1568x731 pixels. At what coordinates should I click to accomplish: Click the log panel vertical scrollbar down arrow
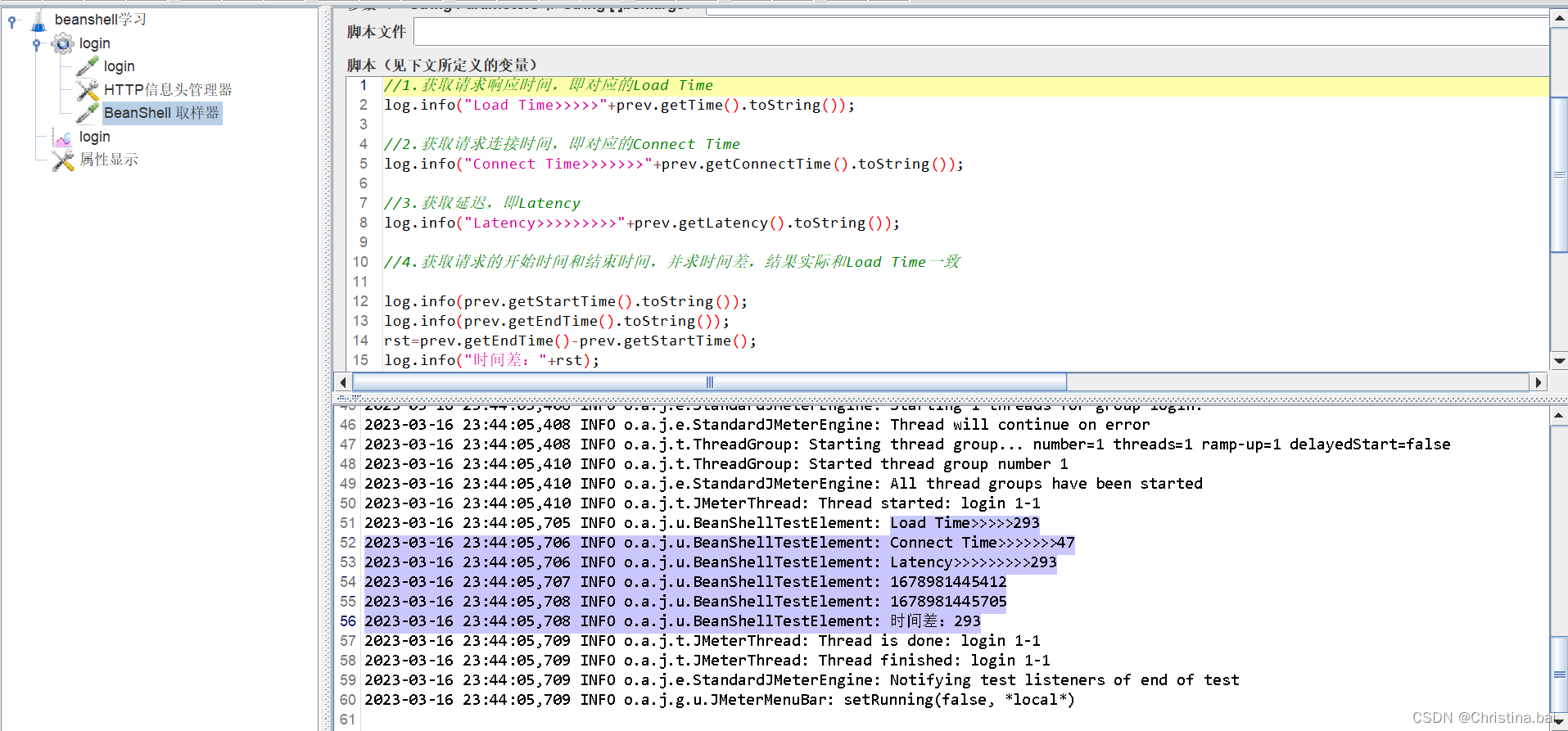[1559, 722]
